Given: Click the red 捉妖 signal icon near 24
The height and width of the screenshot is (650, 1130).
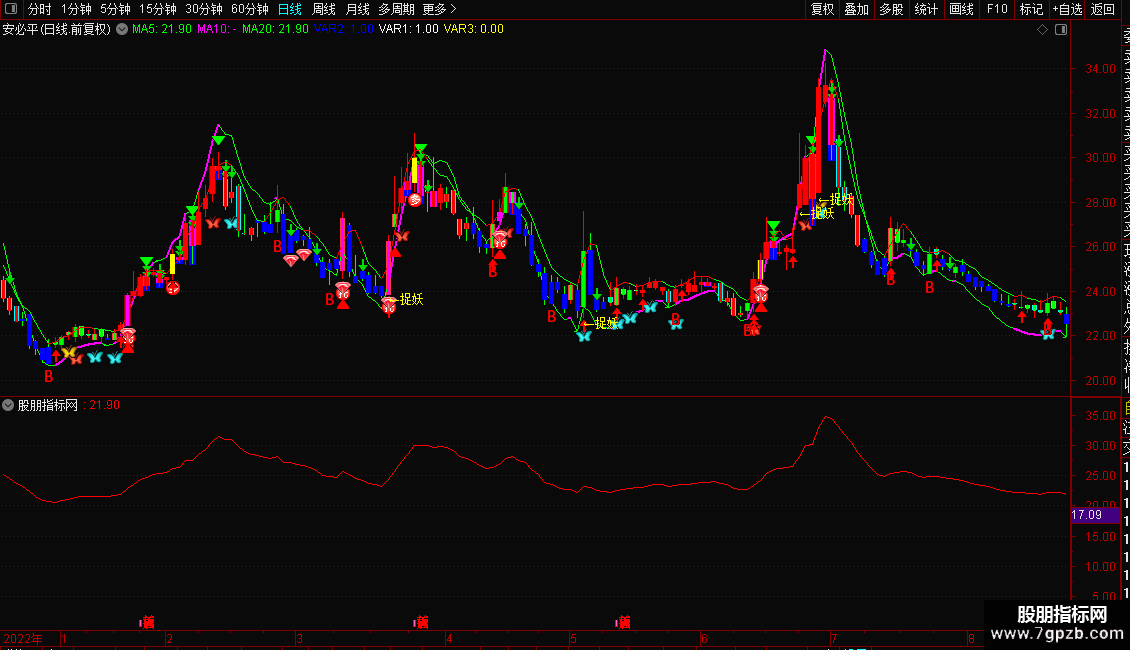Looking at the screenshot, I should (x=389, y=305).
